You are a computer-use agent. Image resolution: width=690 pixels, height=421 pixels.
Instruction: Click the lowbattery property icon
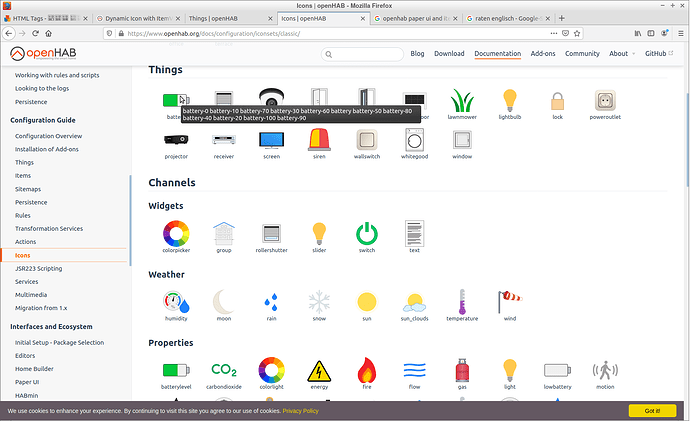click(x=557, y=370)
